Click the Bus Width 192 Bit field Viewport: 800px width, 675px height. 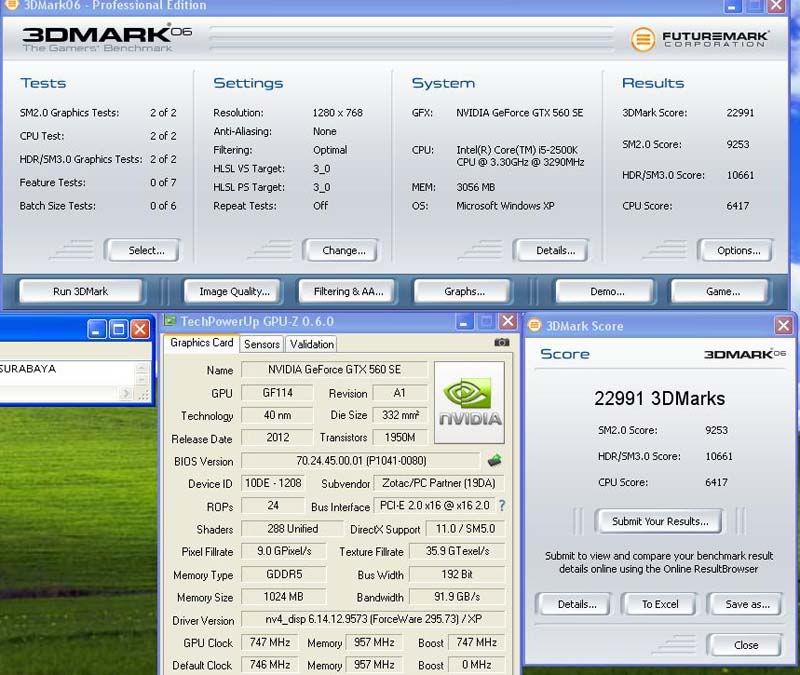(x=457, y=574)
